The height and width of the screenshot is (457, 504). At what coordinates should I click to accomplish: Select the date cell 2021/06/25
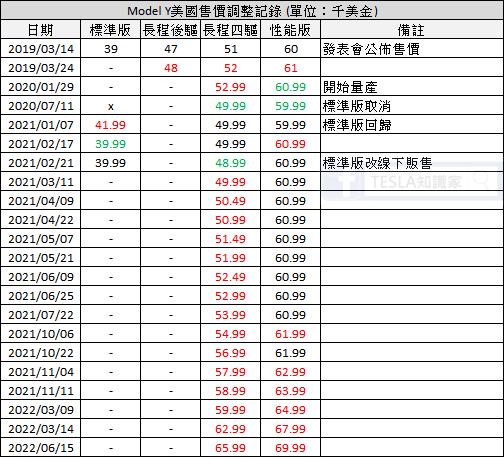(41, 296)
